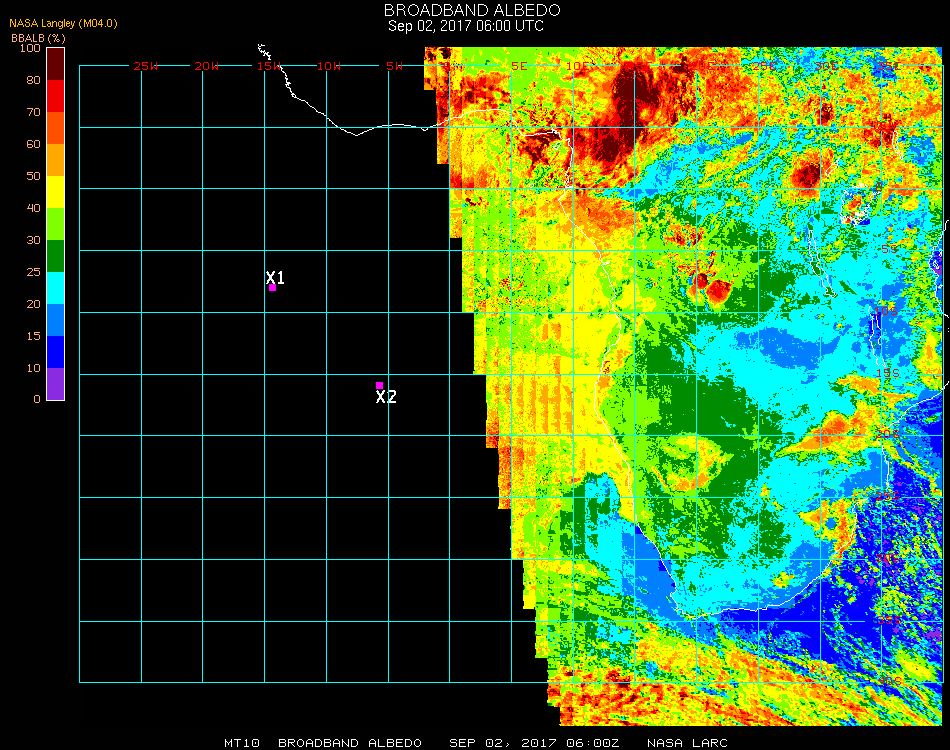Select the bright red 70-80% legend swatch
This screenshot has height=750, width=950.
(x=56, y=96)
